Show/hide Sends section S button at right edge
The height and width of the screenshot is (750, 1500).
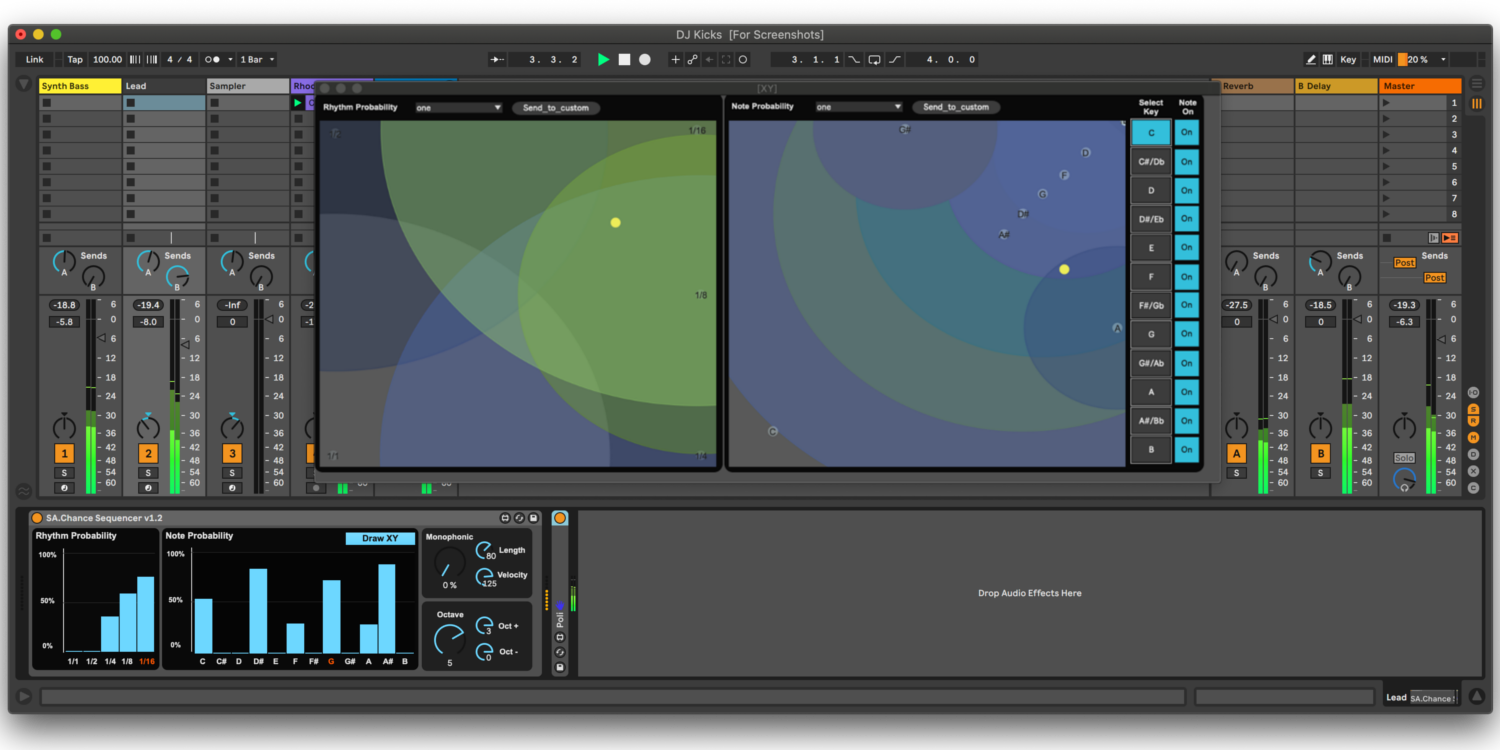coord(1473,409)
